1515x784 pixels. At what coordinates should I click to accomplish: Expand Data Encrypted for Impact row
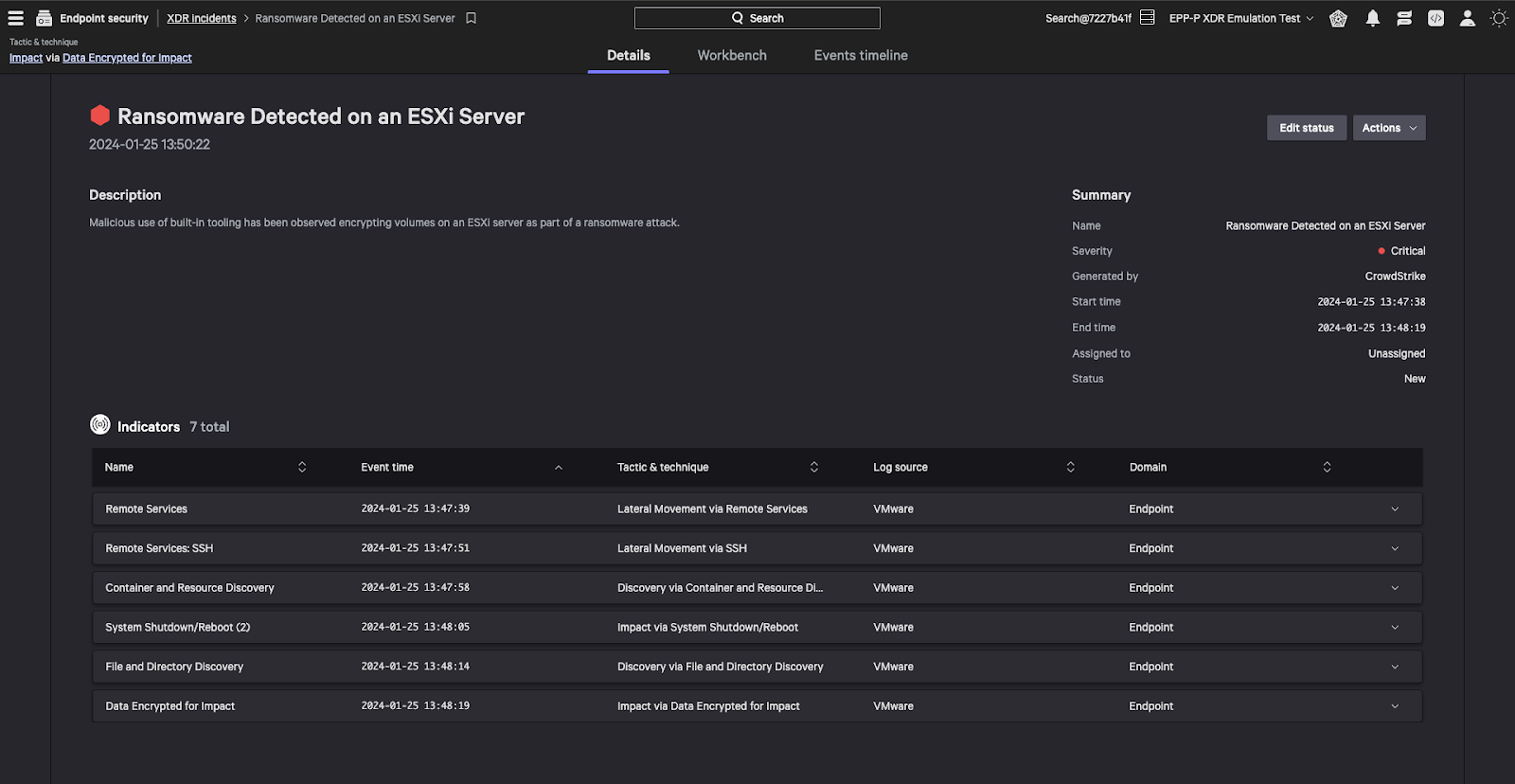point(1395,706)
